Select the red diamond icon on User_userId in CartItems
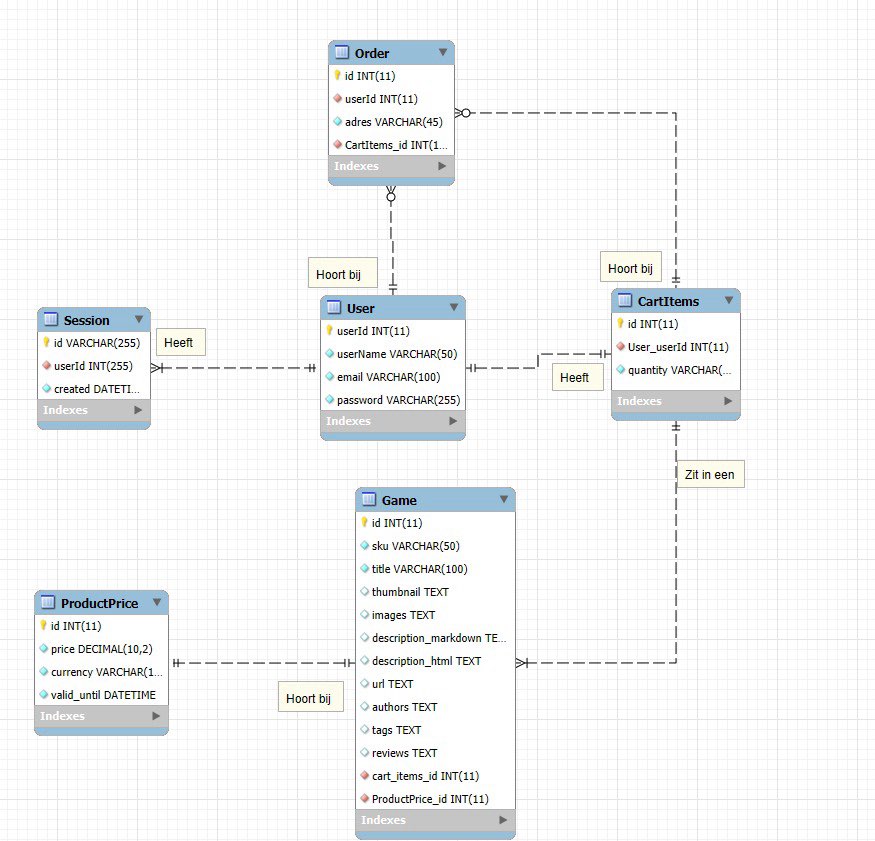 (x=623, y=347)
